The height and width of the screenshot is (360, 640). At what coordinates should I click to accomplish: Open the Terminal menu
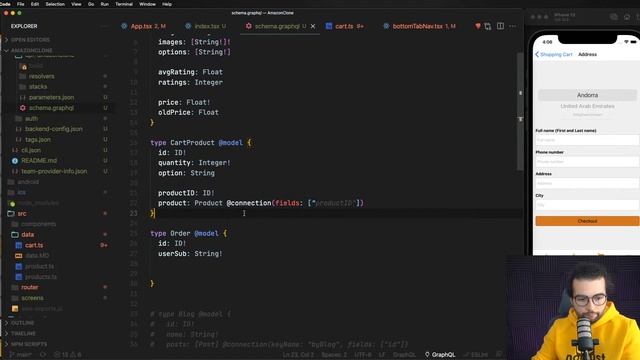[124, 4]
